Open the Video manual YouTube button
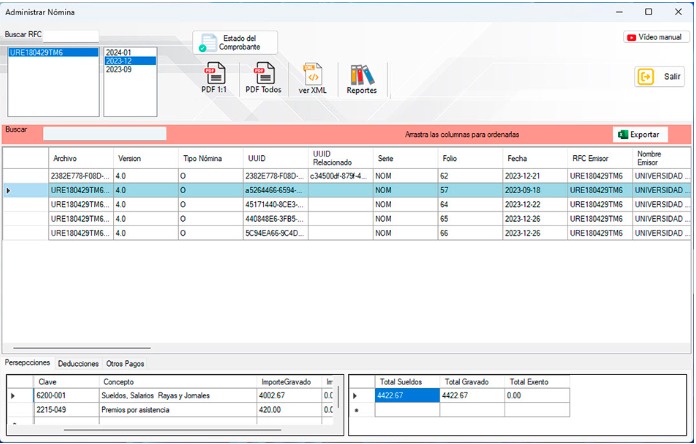 point(656,37)
